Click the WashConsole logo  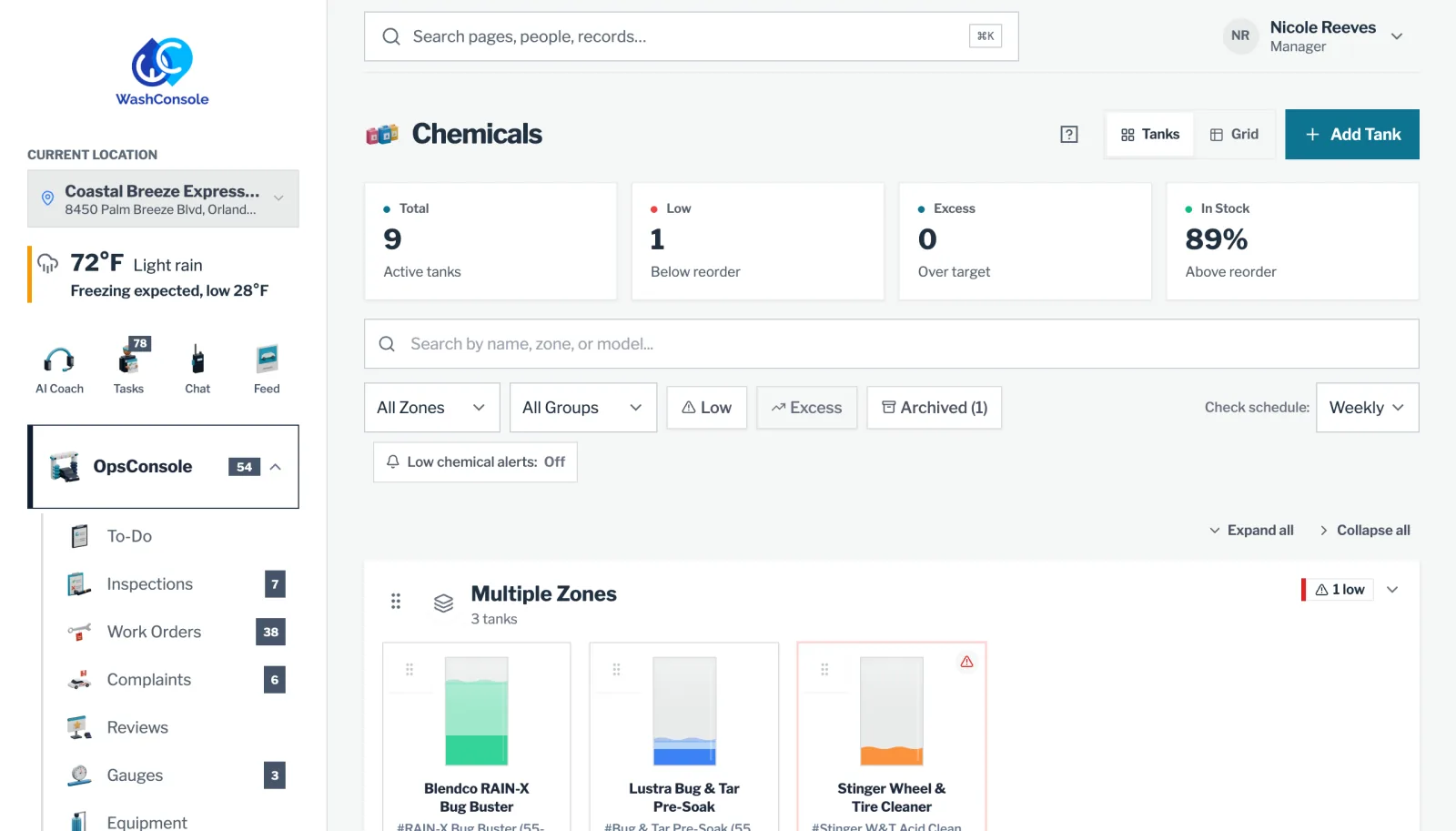(x=162, y=72)
